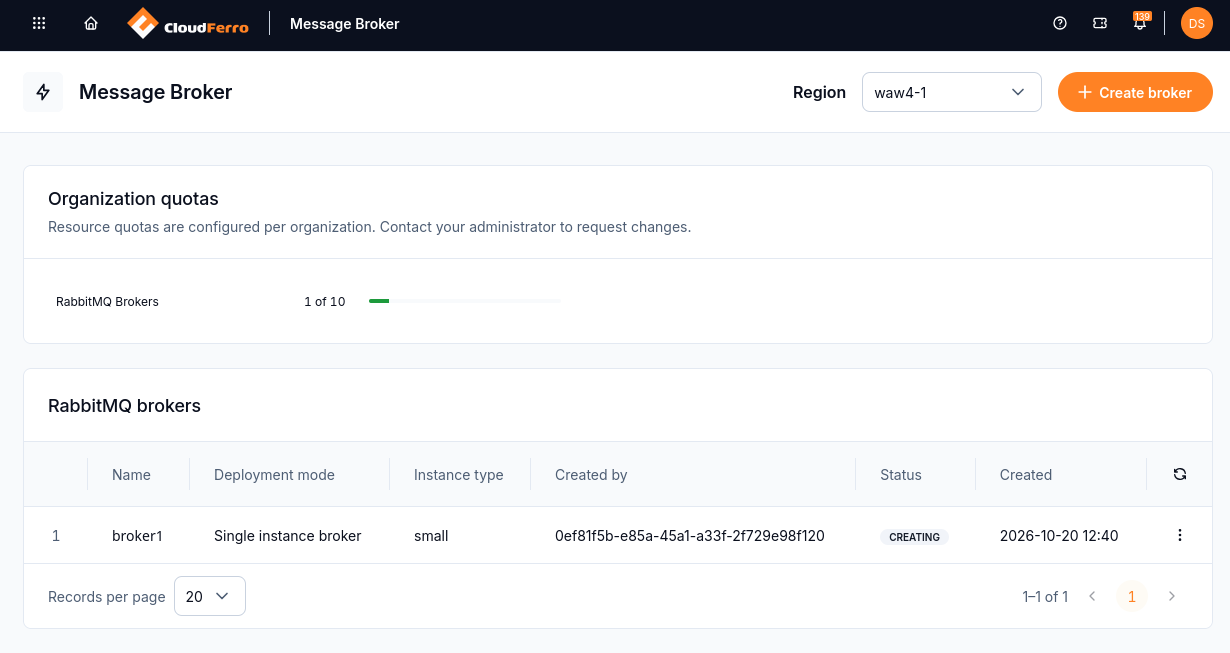Click the Created by column header
The height and width of the screenshot is (653, 1230).
(591, 475)
